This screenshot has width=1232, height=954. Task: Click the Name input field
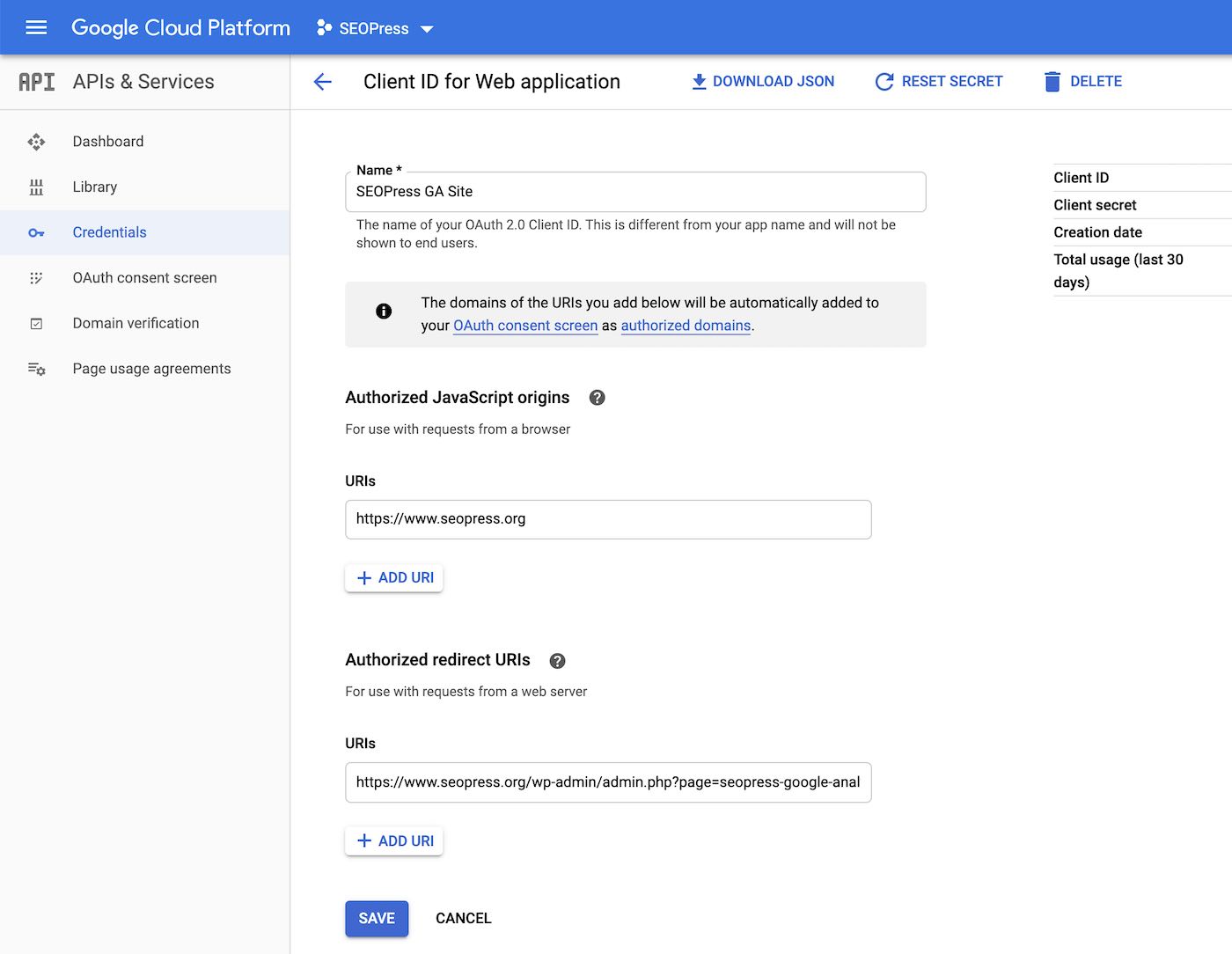pos(635,192)
